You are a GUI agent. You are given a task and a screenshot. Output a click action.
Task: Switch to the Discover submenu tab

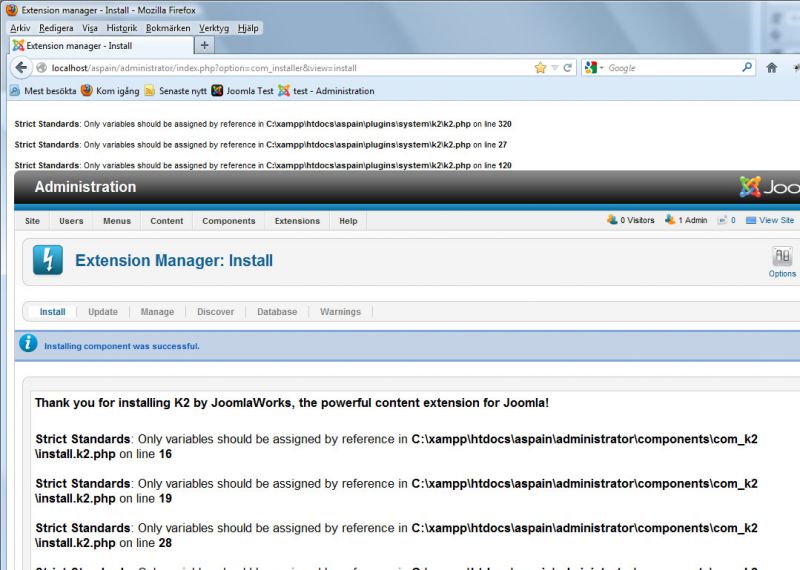215,312
